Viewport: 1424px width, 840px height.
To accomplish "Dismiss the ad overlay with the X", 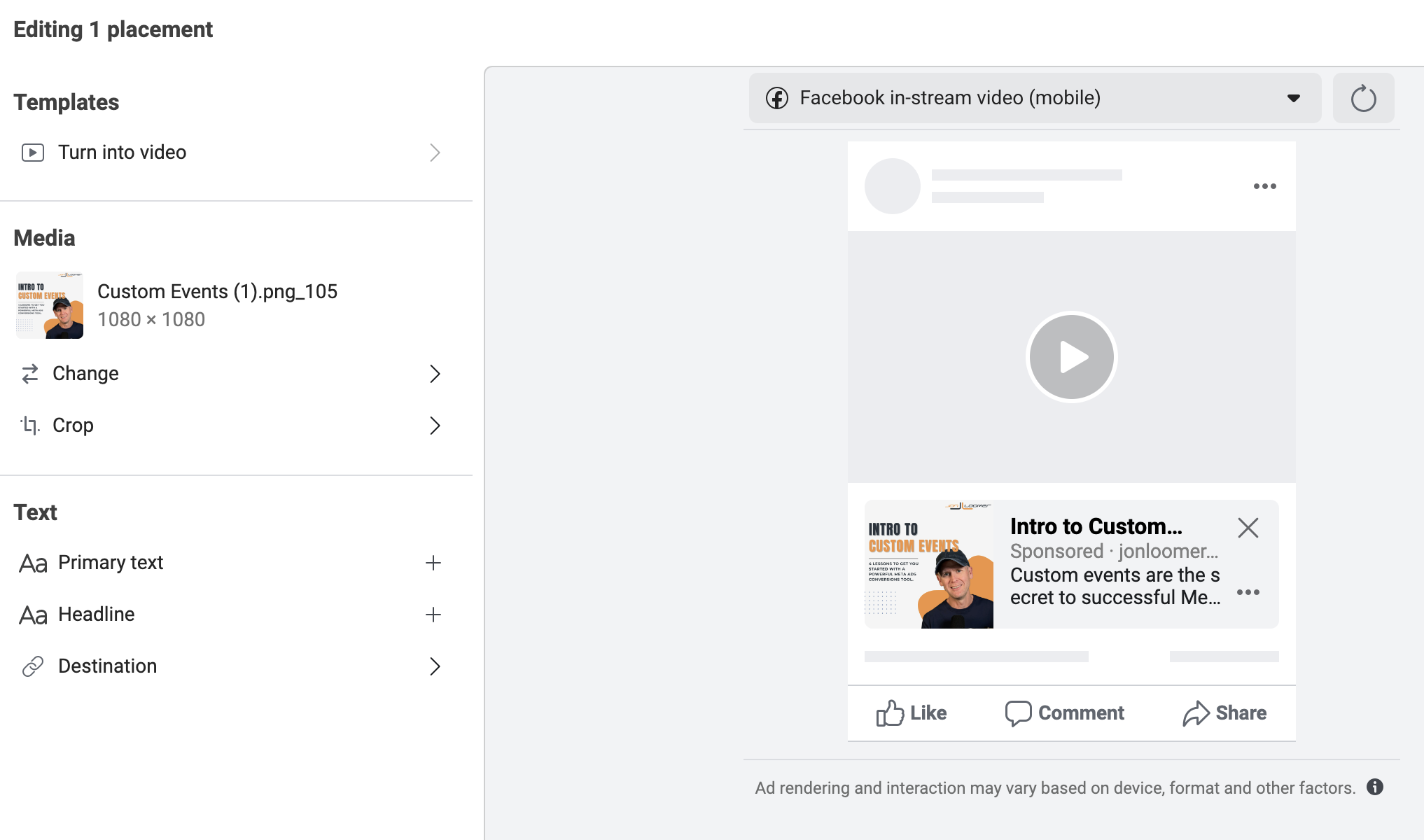I will coord(1248,528).
